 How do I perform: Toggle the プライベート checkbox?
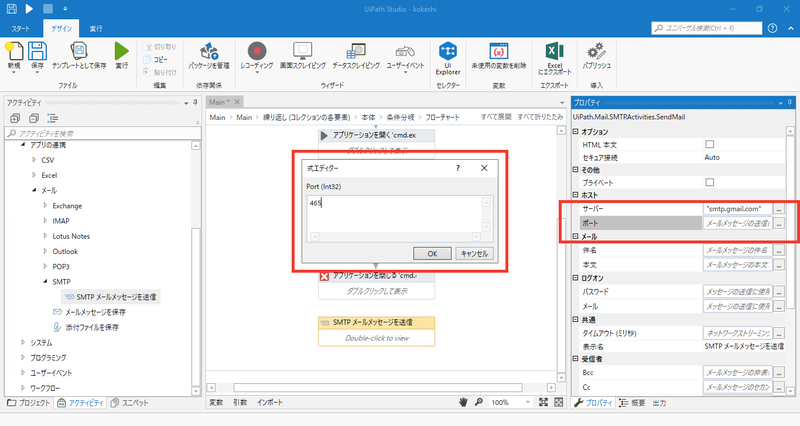709,182
